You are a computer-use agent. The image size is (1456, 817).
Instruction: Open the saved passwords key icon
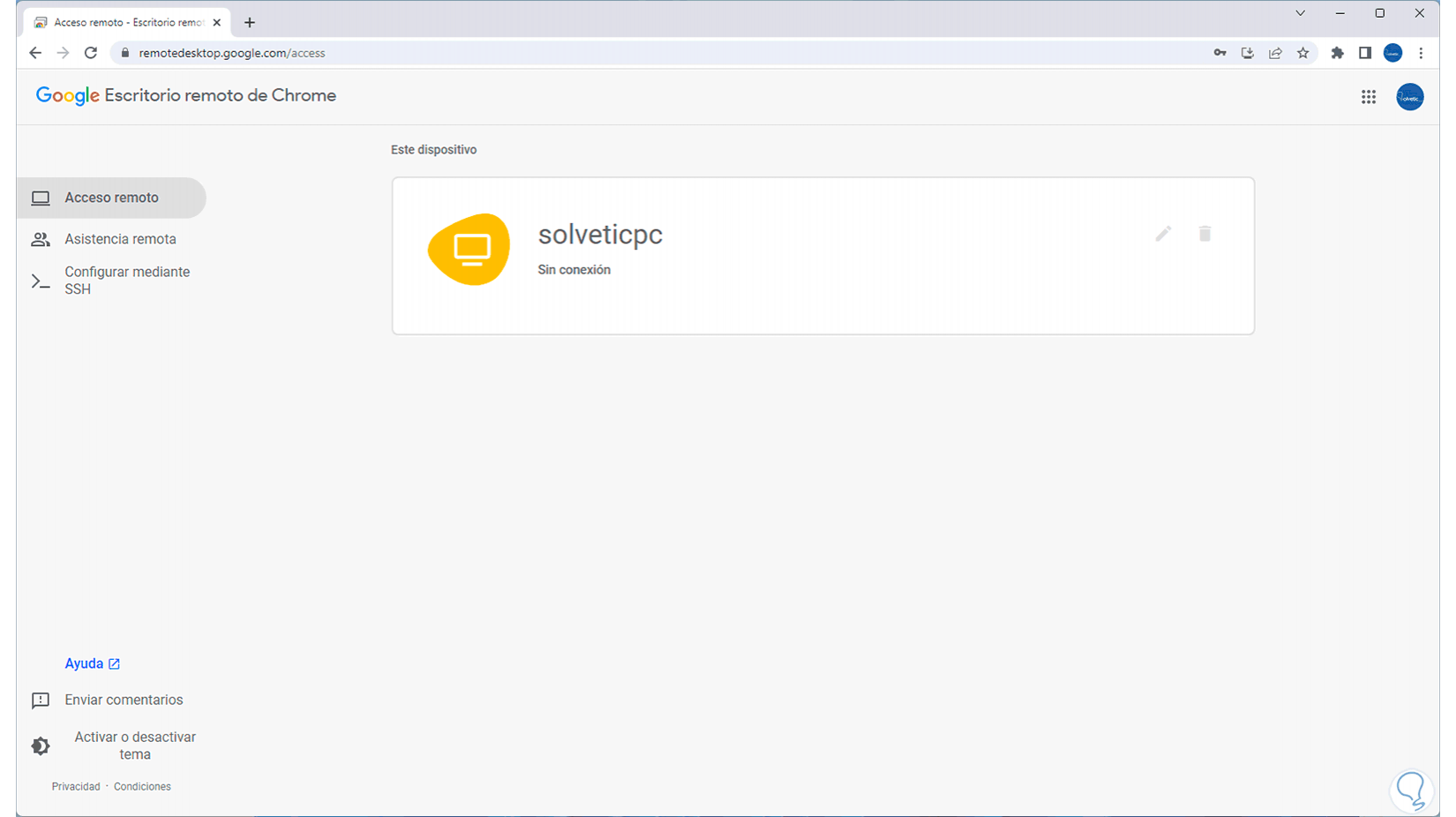pyautogui.click(x=1220, y=53)
